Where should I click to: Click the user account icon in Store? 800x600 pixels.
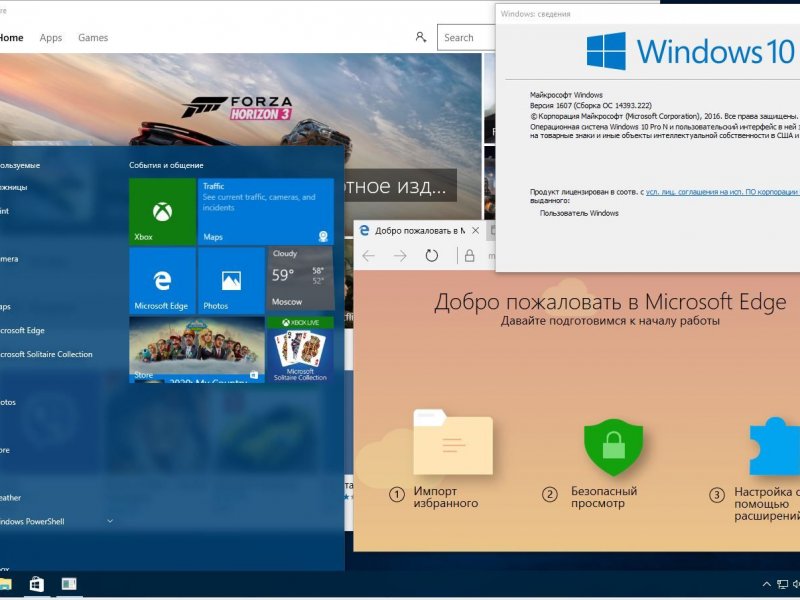click(x=420, y=37)
